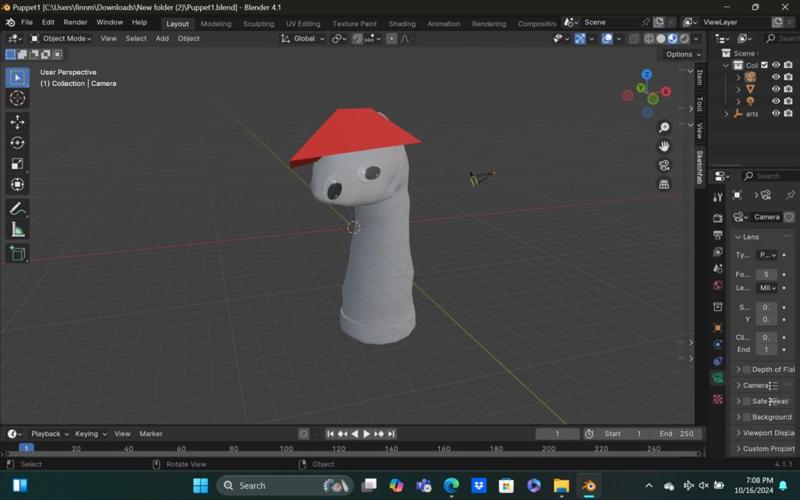Viewport: 800px width, 500px height.
Task: Pick the Scale tool
Action: pyautogui.click(x=17, y=164)
